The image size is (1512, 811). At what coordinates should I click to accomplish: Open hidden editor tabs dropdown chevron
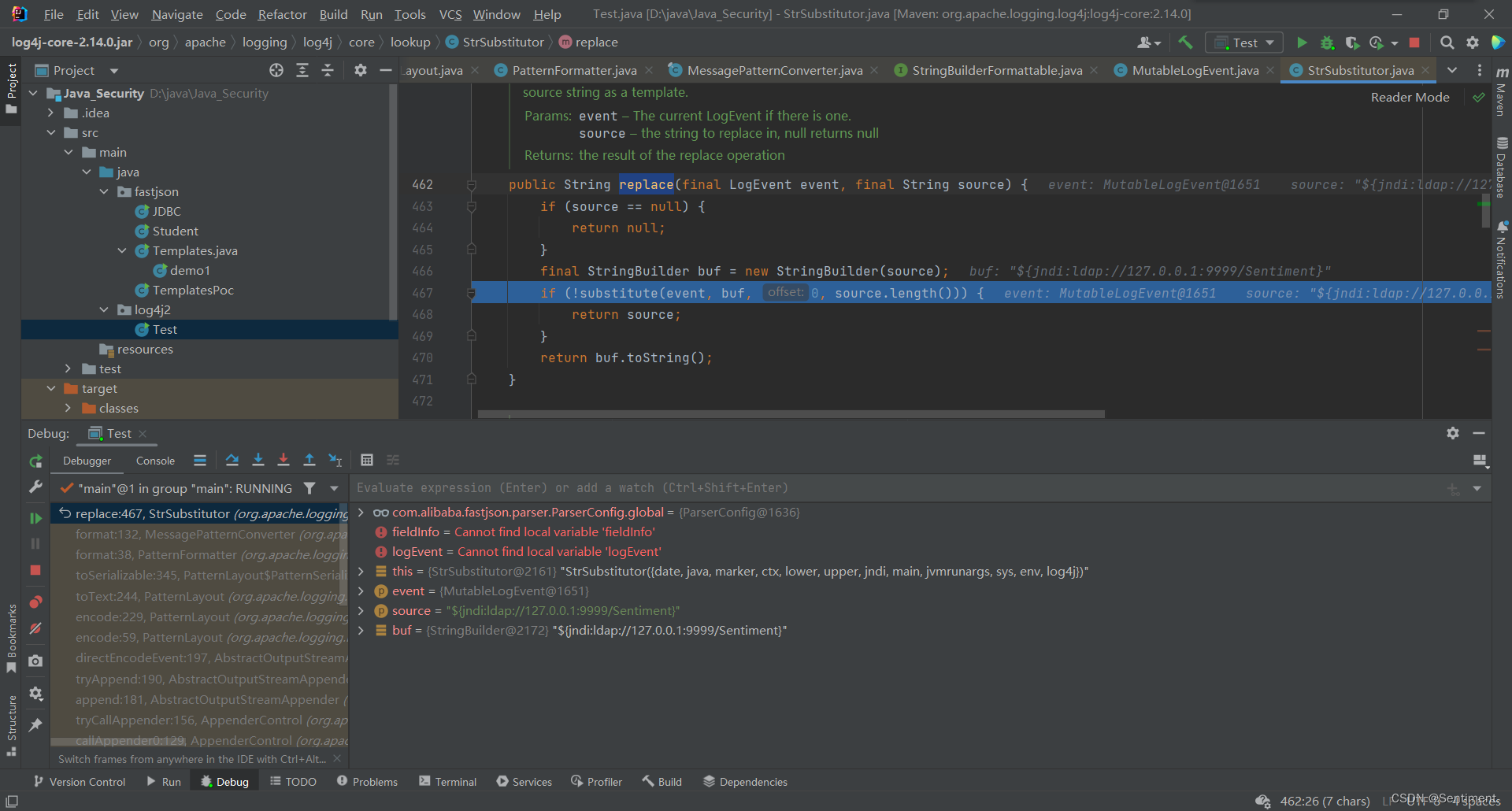click(1452, 70)
